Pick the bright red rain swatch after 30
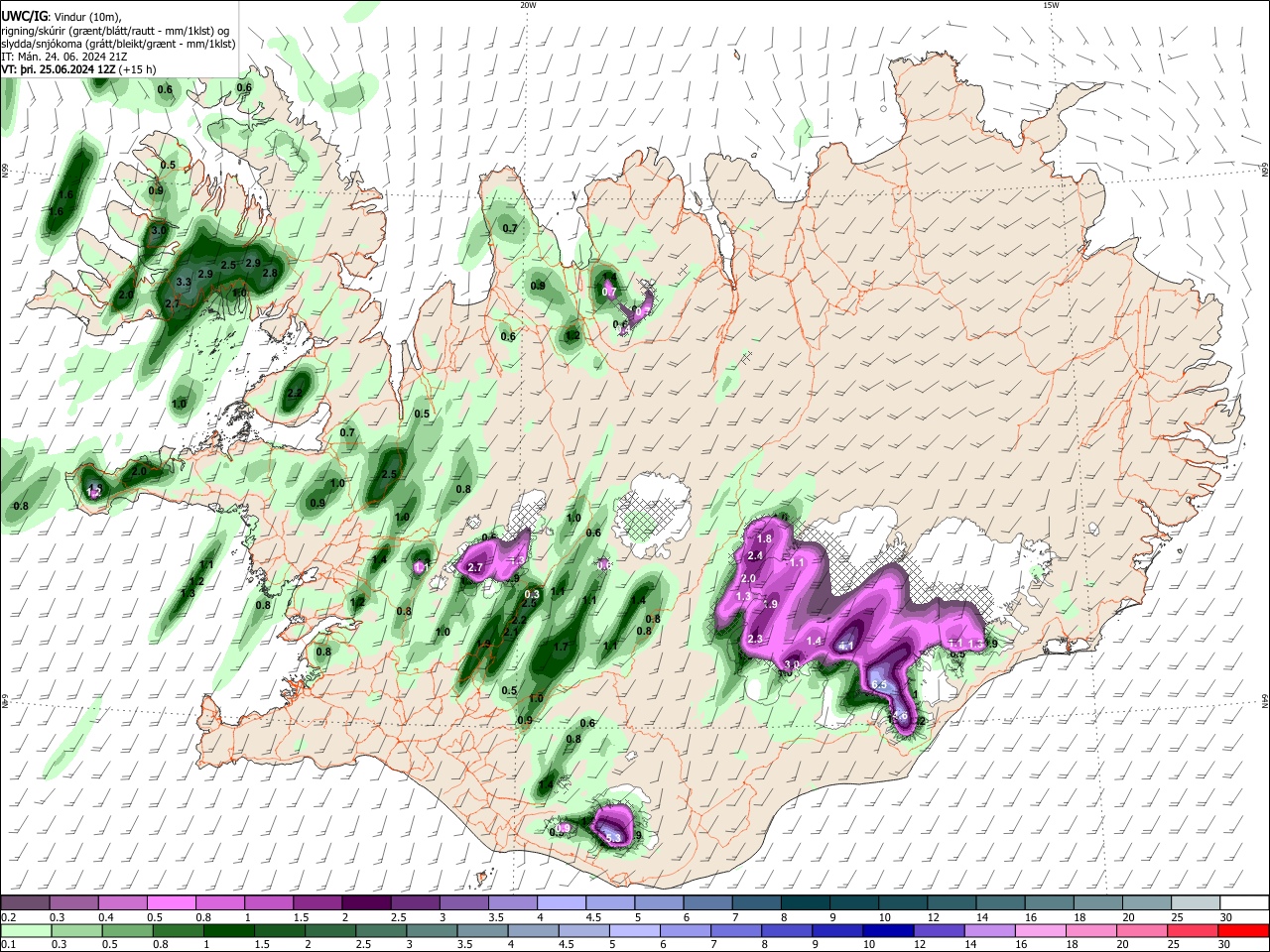 click(1244, 930)
